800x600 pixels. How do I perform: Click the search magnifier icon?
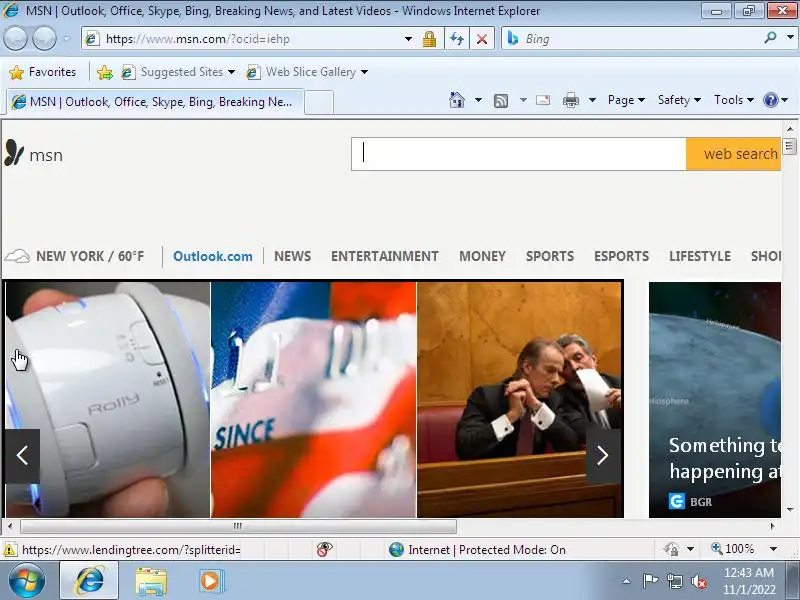pos(770,38)
